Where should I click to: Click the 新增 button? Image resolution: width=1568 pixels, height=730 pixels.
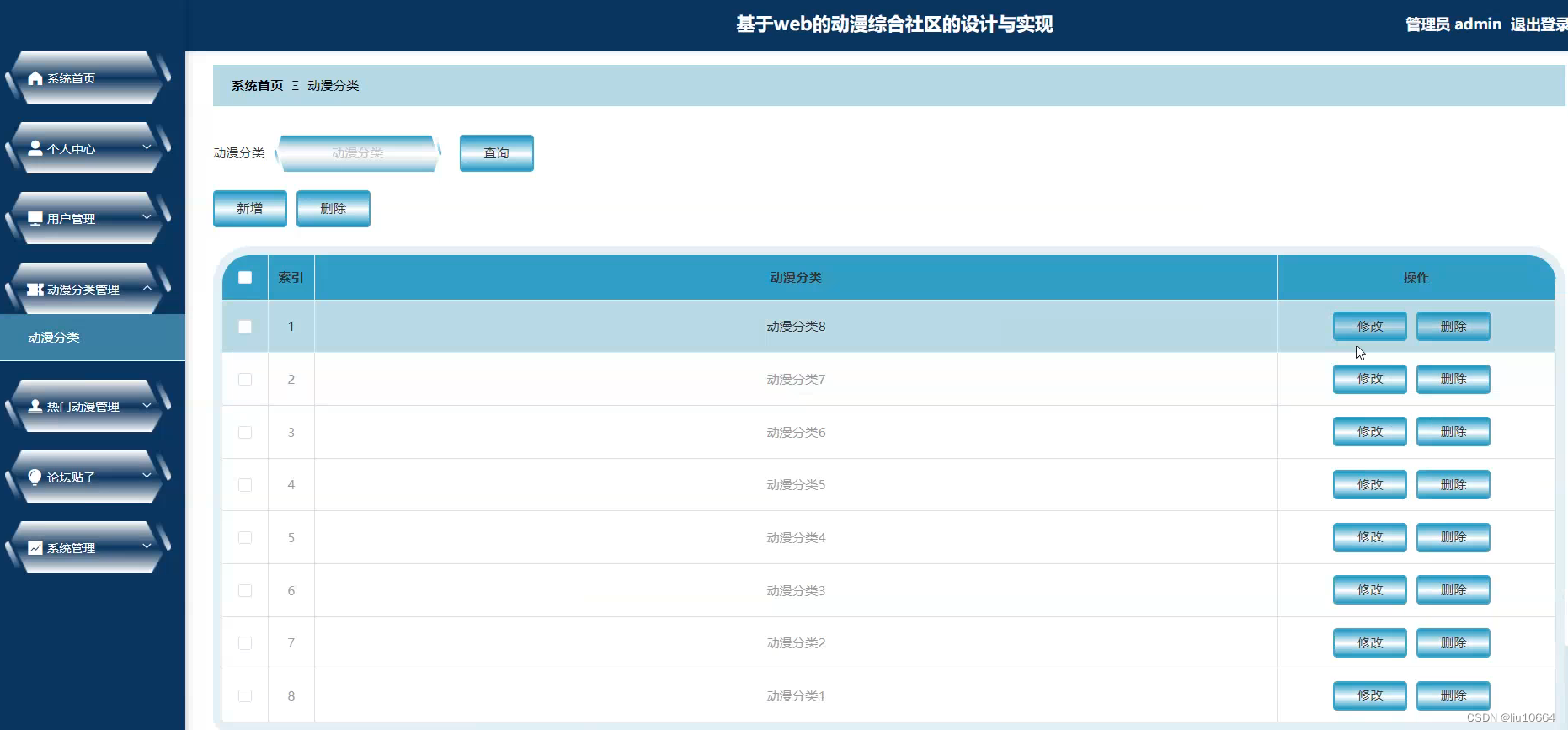[x=250, y=209]
